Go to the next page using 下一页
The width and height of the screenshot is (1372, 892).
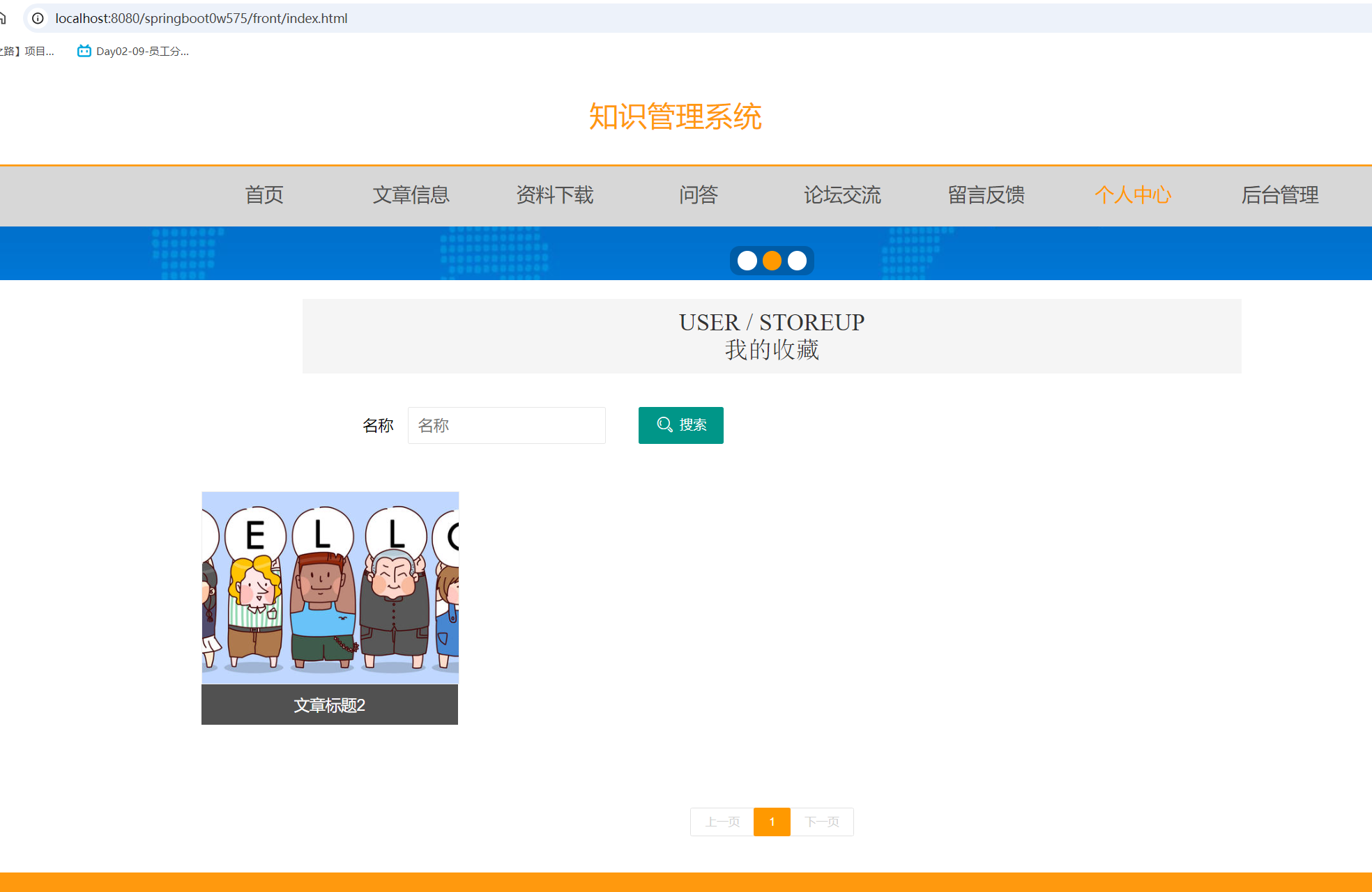point(821,822)
